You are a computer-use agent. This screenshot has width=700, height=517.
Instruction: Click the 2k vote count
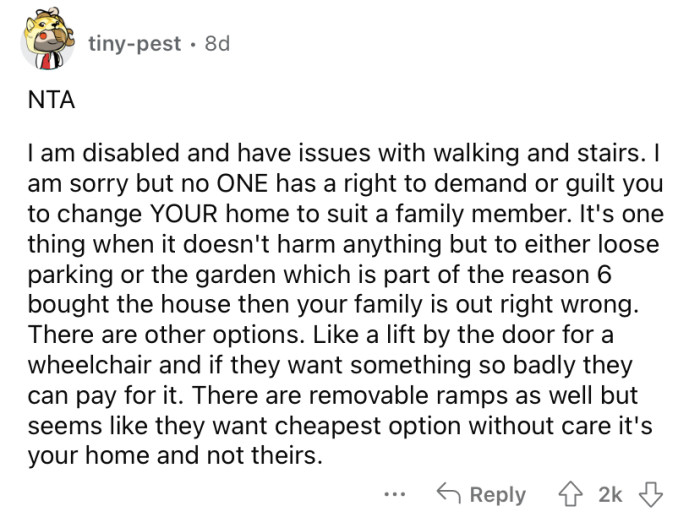610,494
